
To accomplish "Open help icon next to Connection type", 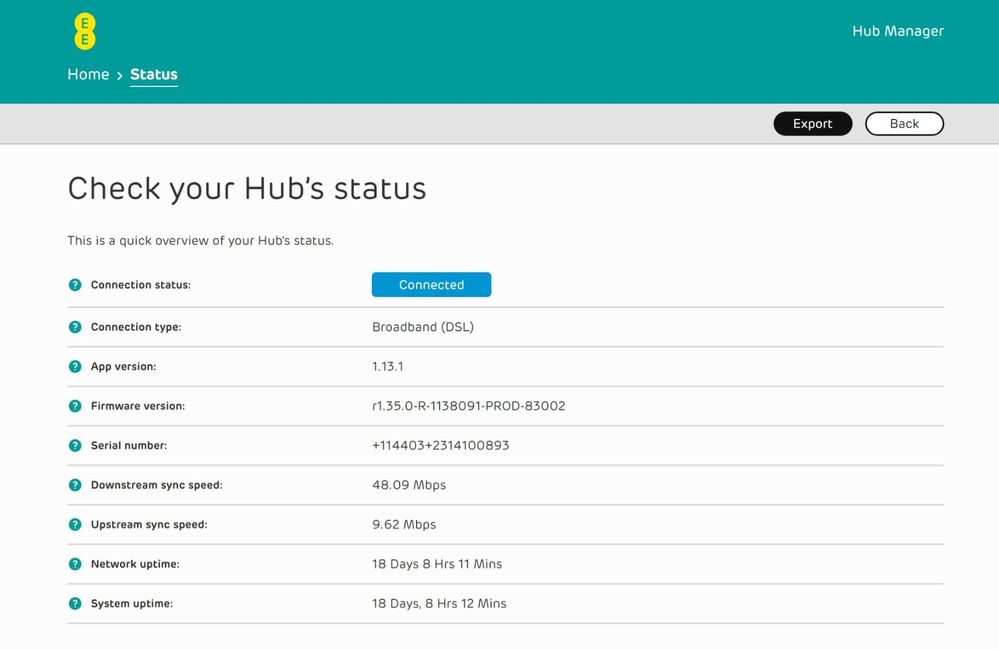I will [x=75, y=327].
